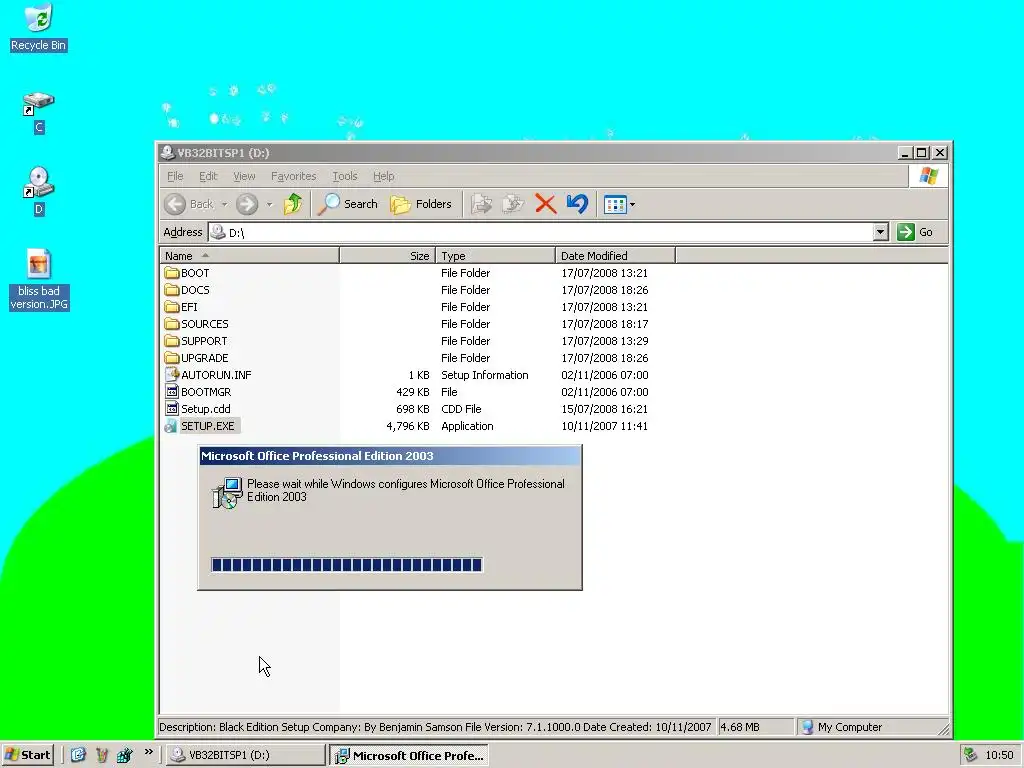The height and width of the screenshot is (768, 1024).
Task: Click the taskbar clock showing 10:50
Action: (x=999, y=755)
